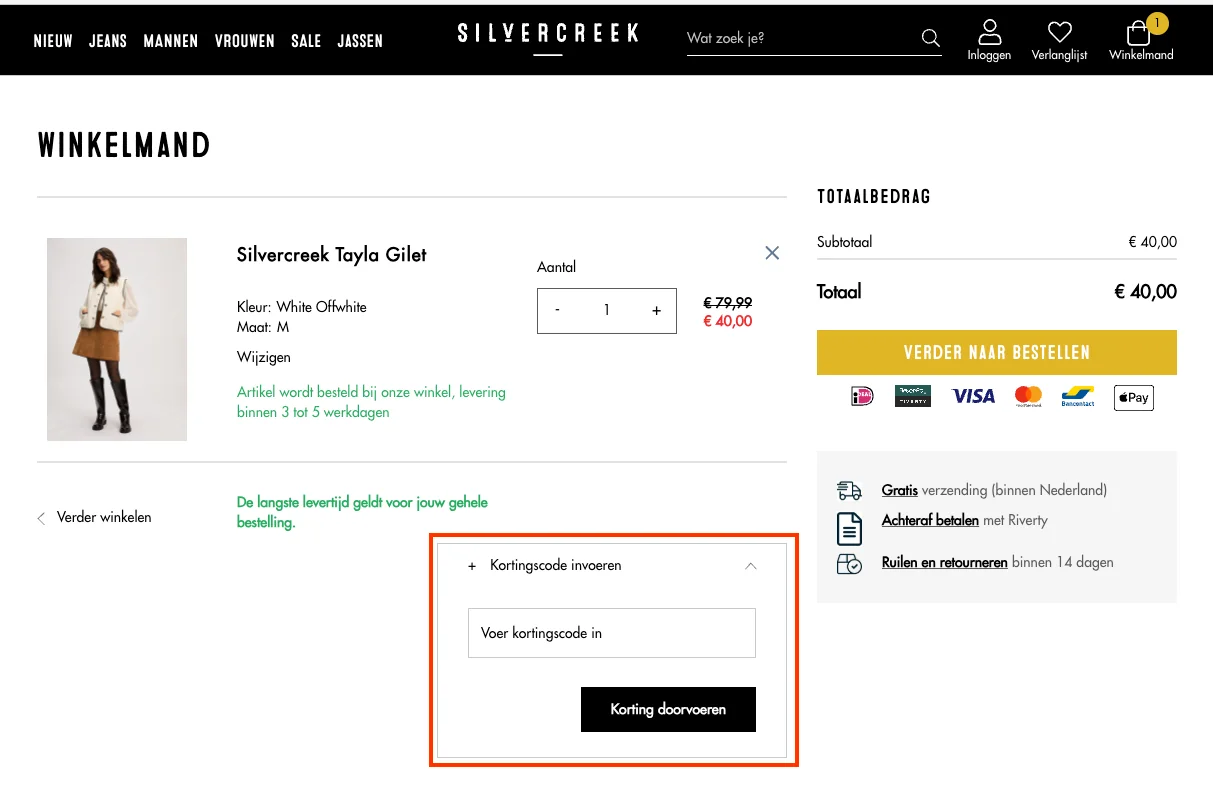This screenshot has height=808, width=1213.
Task: Collapse the Kortingscode invoeren section
Action: click(x=750, y=566)
